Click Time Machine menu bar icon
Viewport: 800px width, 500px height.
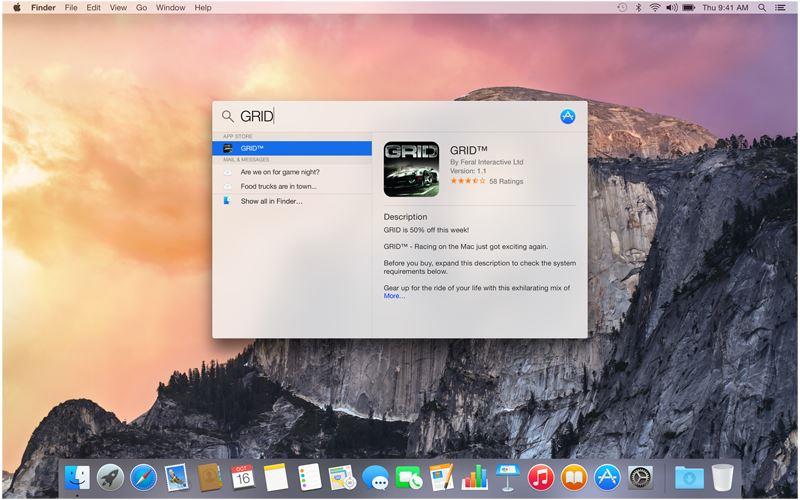pos(622,8)
